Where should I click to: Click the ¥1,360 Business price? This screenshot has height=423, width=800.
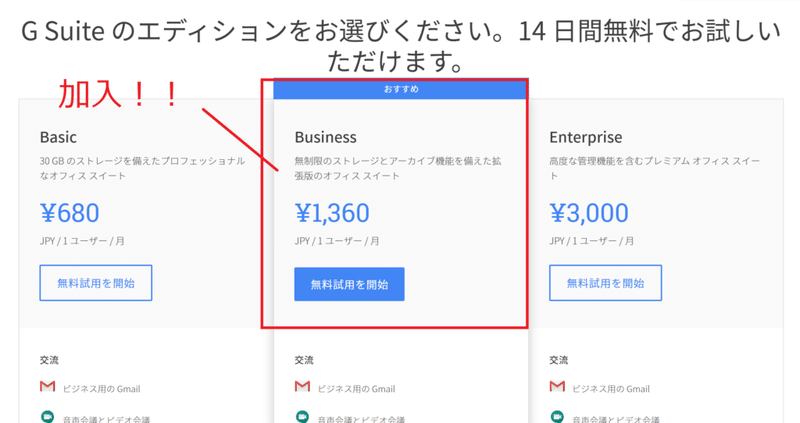tap(332, 213)
